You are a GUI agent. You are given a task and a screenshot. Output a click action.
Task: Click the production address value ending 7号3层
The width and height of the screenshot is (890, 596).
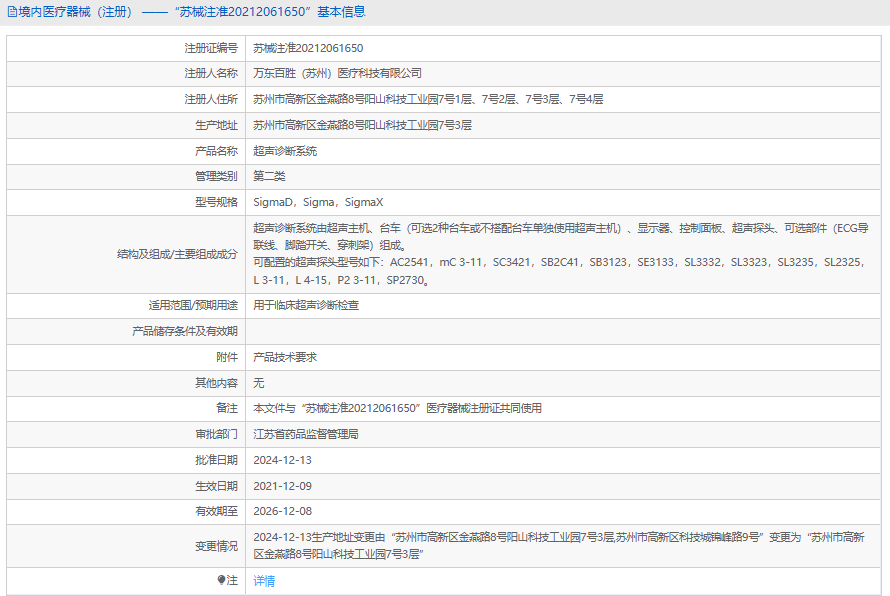coord(362,125)
